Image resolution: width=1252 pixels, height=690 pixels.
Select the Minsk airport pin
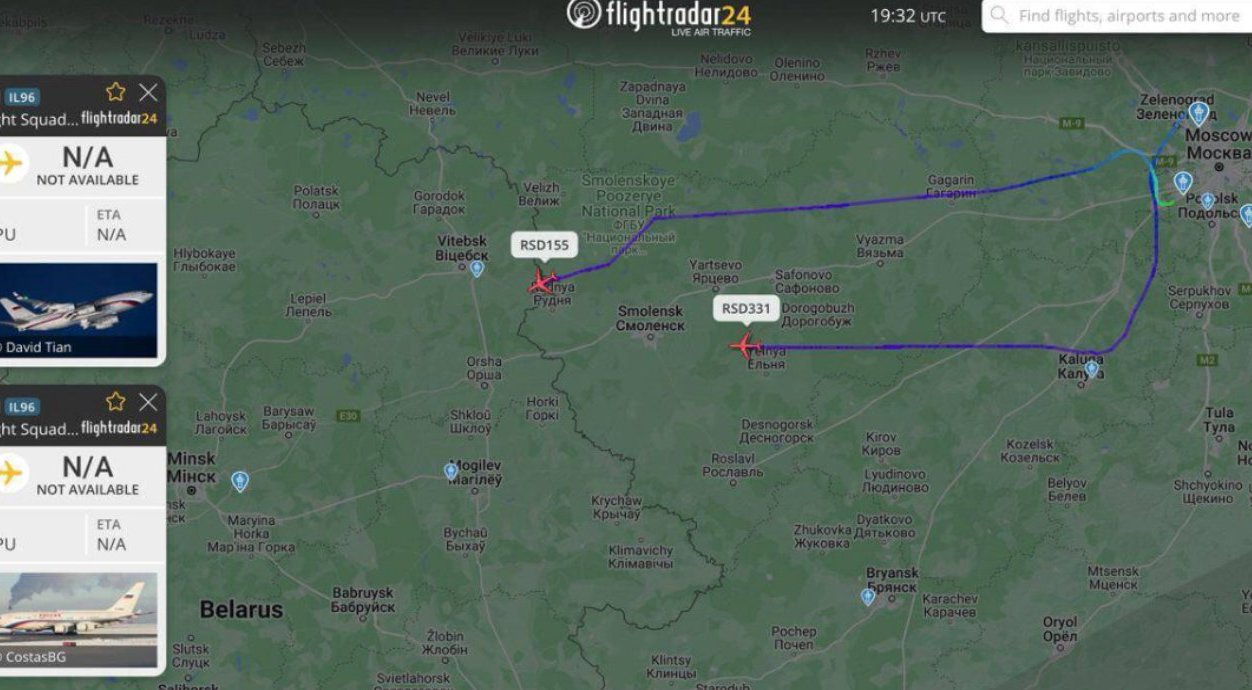(x=240, y=481)
